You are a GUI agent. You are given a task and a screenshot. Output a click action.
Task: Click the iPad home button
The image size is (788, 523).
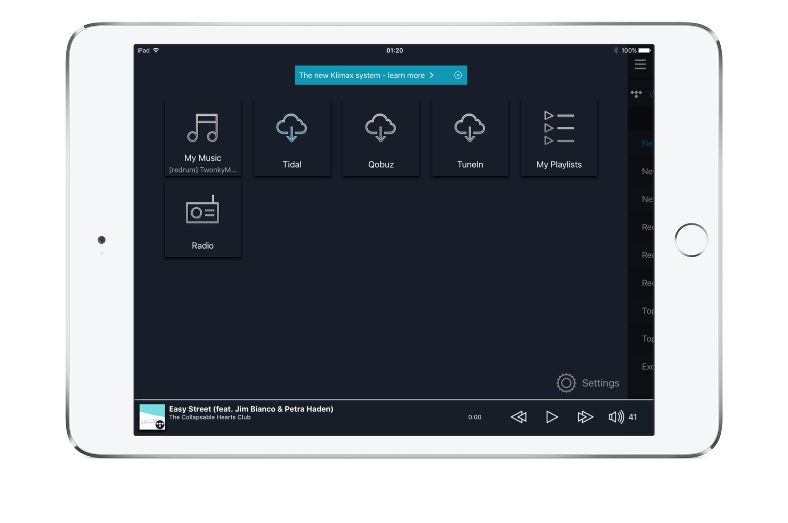click(x=691, y=240)
